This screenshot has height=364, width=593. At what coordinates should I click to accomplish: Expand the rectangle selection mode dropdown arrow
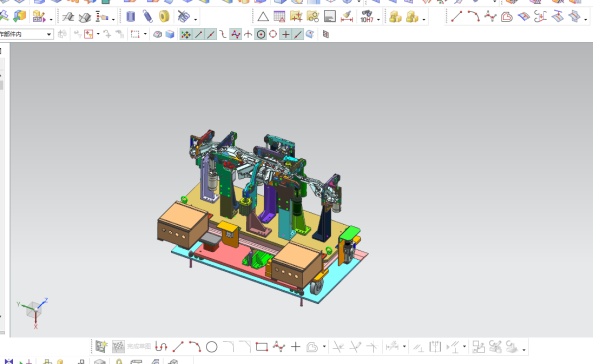145,34
